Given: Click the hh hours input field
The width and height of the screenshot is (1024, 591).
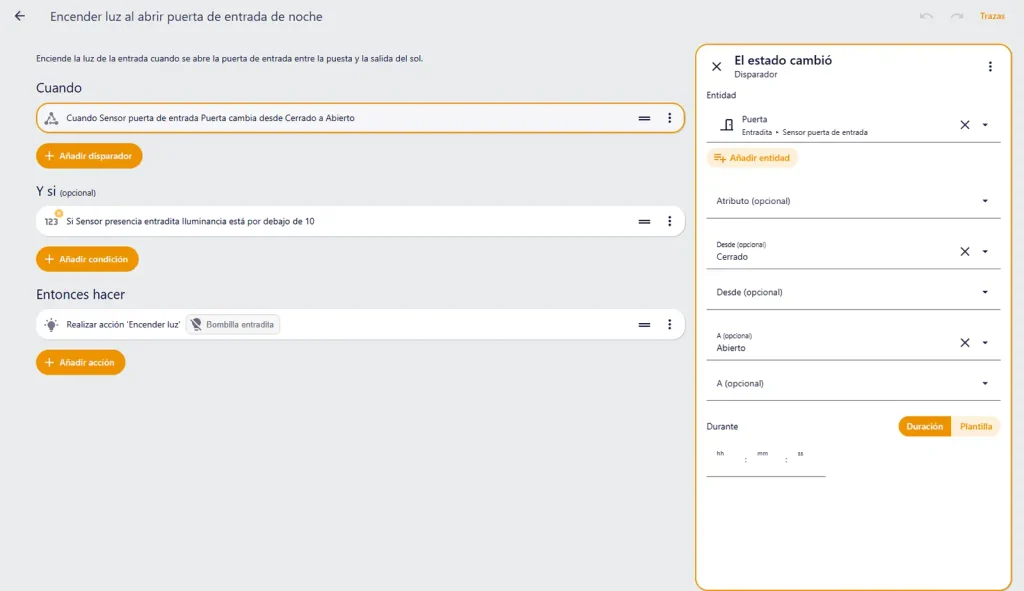Looking at the screenshot, I should pos(724,460).
